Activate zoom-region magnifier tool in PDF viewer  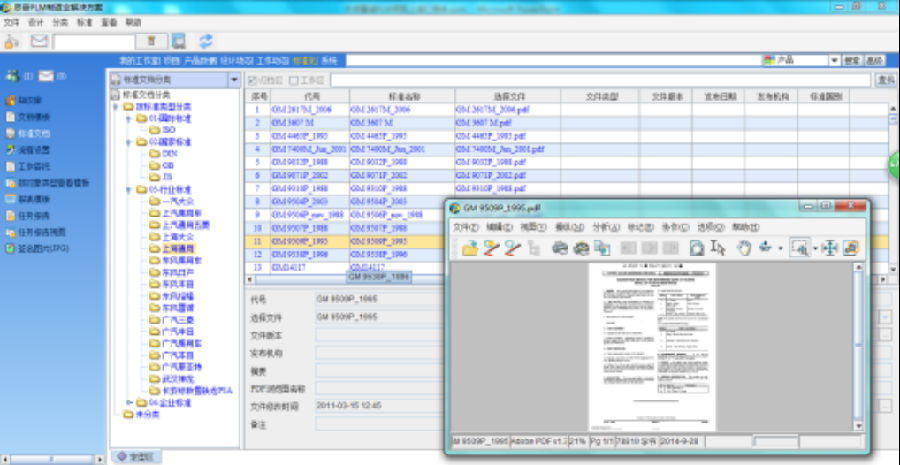tap(800, 248)
